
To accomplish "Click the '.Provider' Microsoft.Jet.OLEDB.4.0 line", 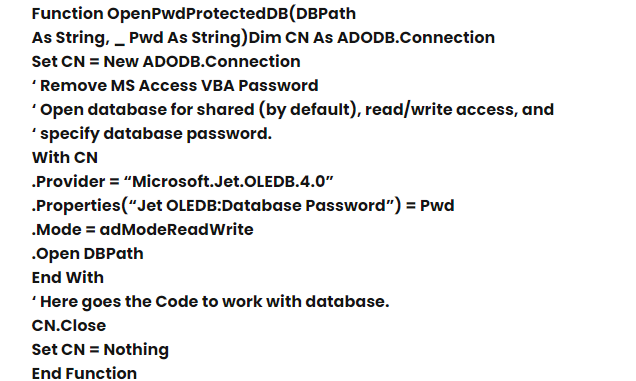I will click(x=183, y=181).
